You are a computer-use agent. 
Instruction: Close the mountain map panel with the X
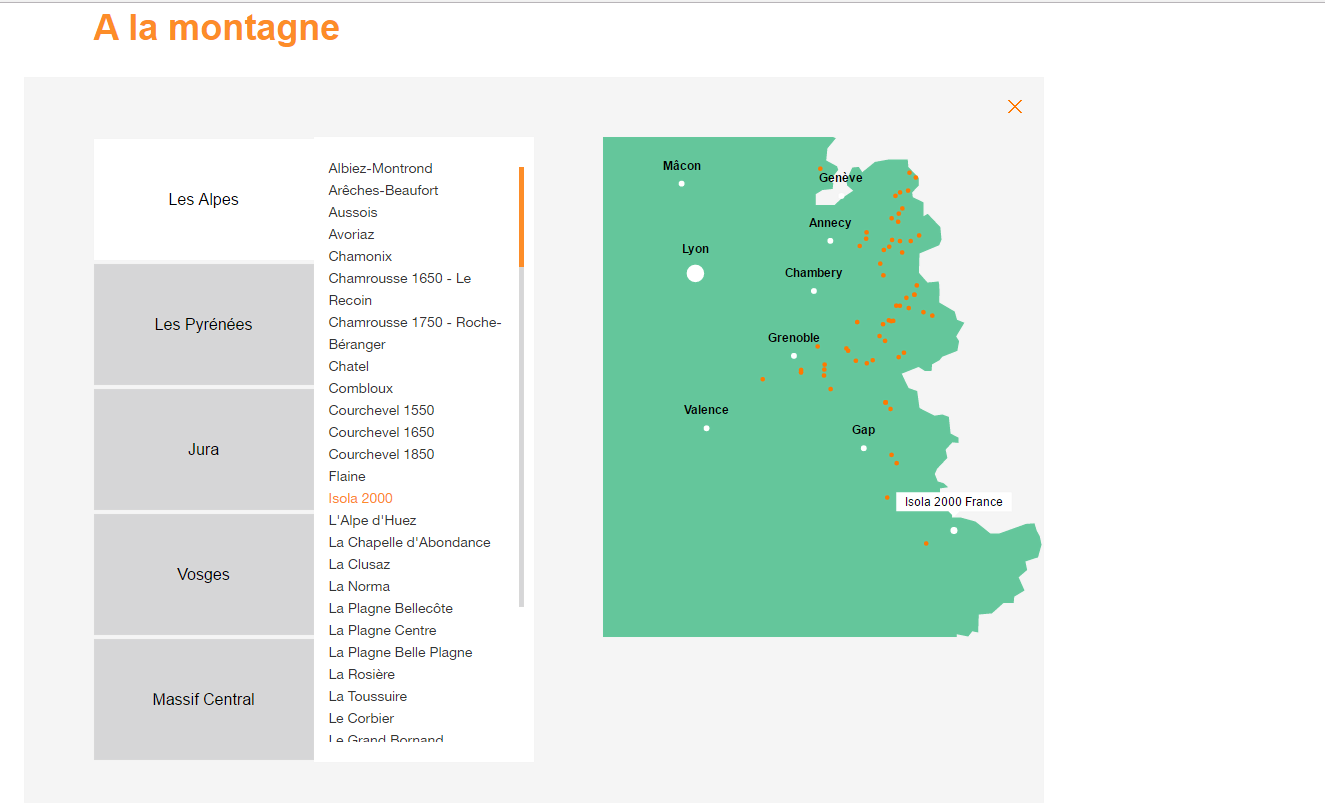[1014, 107]
